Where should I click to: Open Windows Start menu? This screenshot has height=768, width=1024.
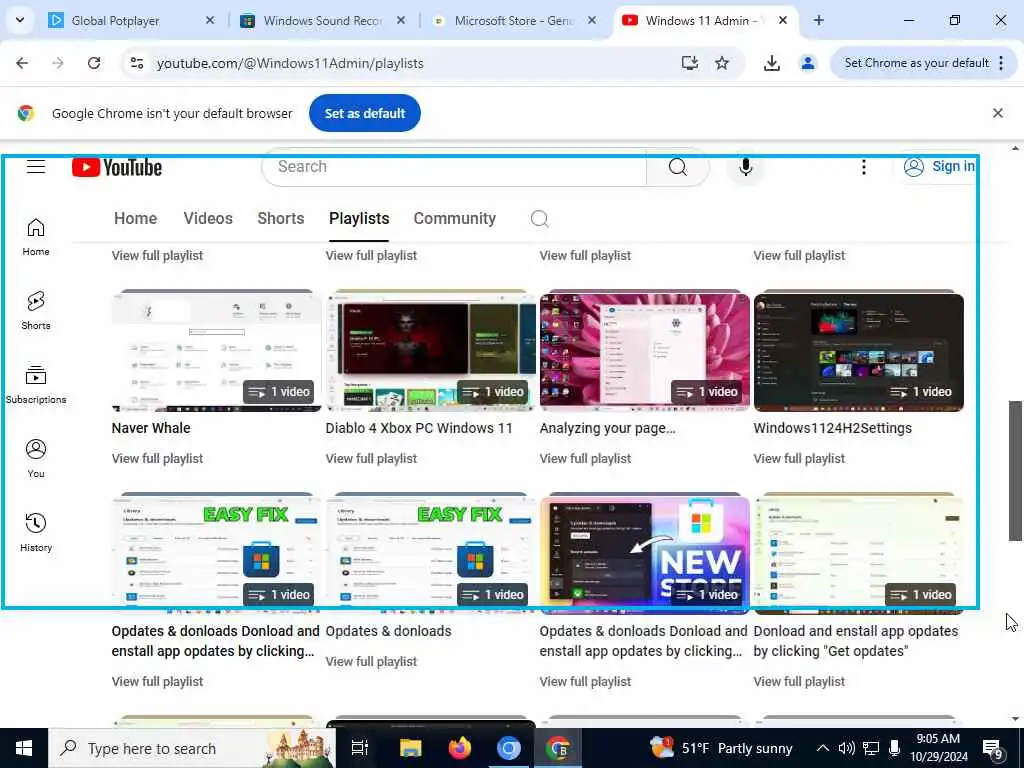[24, 748]
